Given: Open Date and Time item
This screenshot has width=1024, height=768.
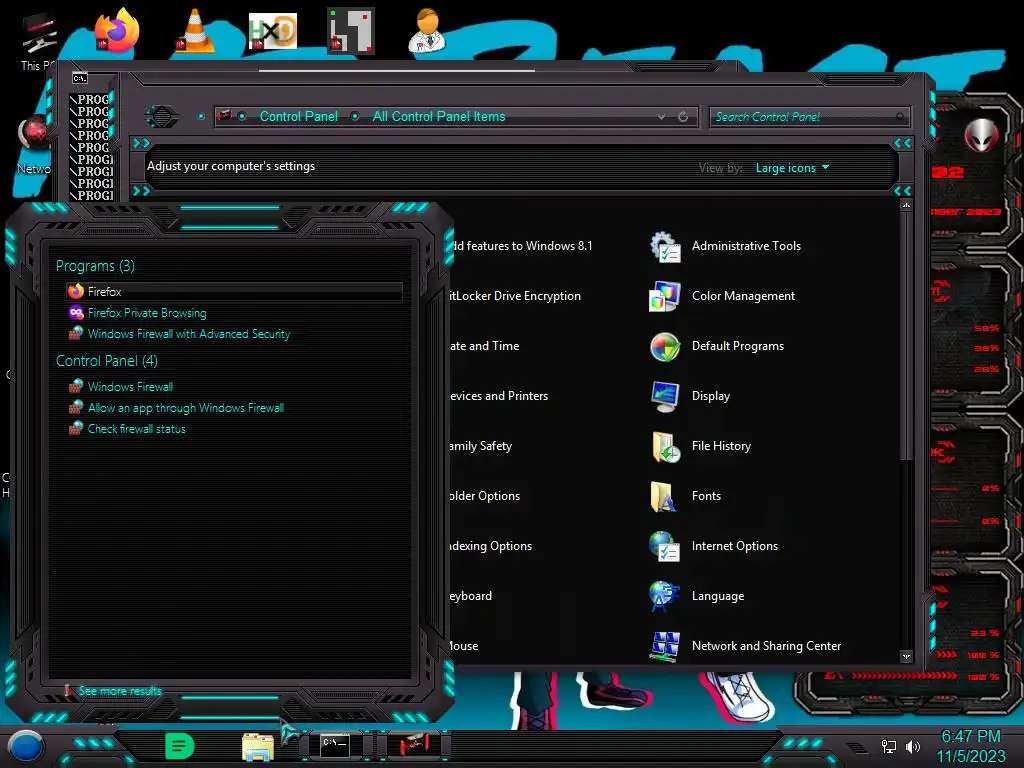Looking at the screenshot, I should point(485,346).
